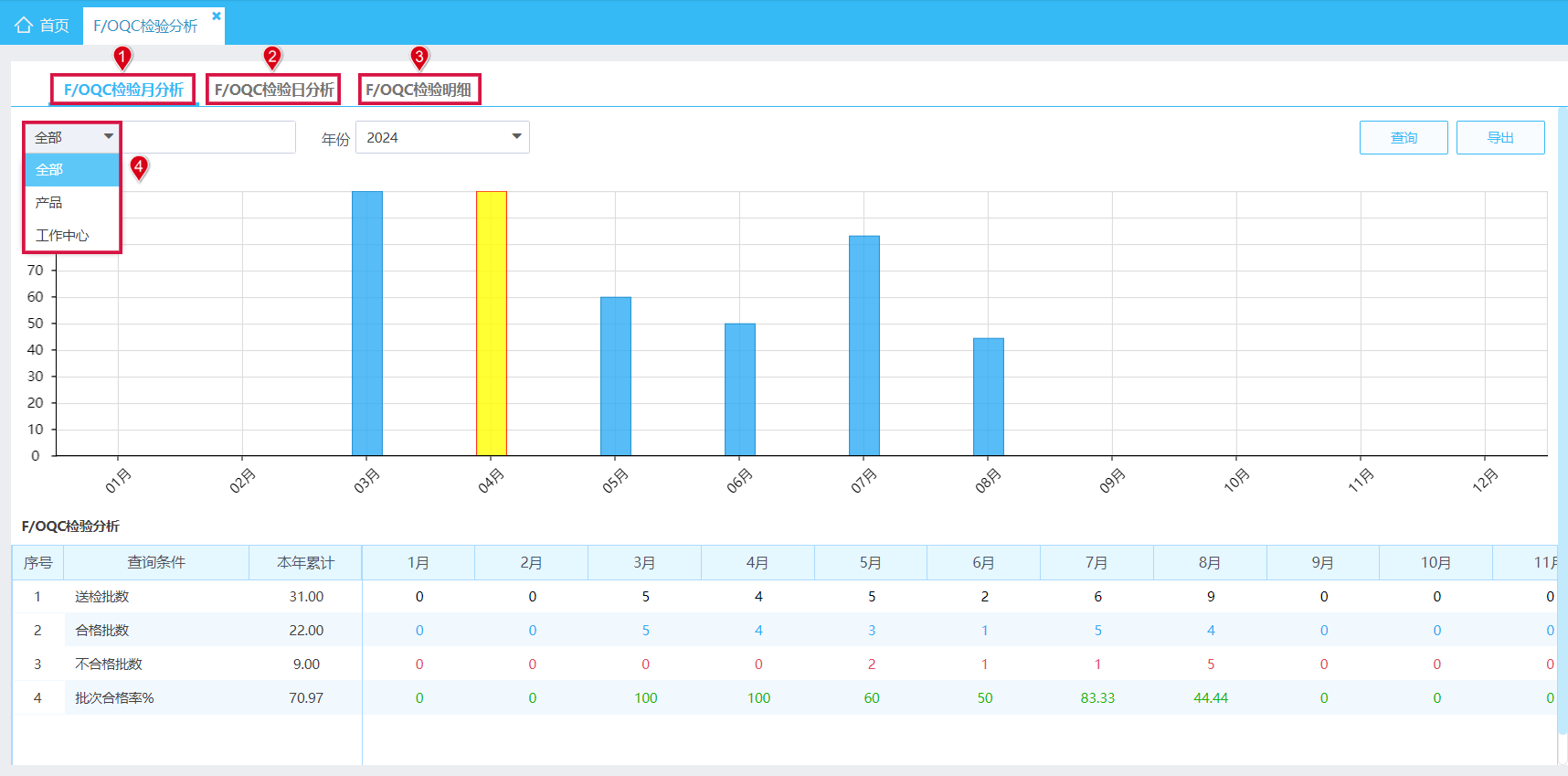Click the filter text input field
1568x776 pixels.
pyautogui.click(x=208, y=137)
